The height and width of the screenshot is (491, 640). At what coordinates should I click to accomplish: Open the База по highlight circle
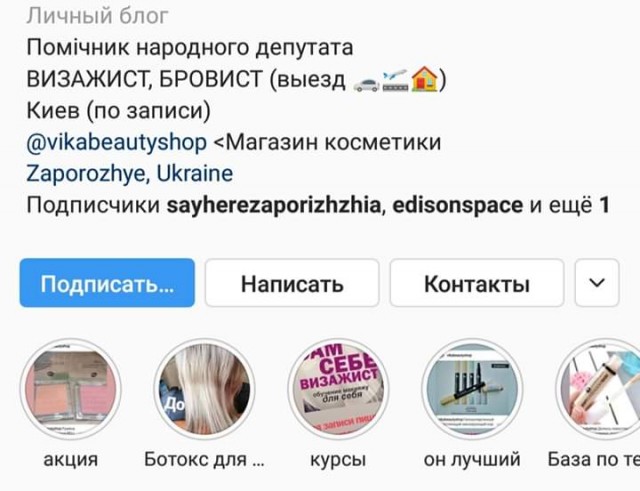[x=598, y=389]
